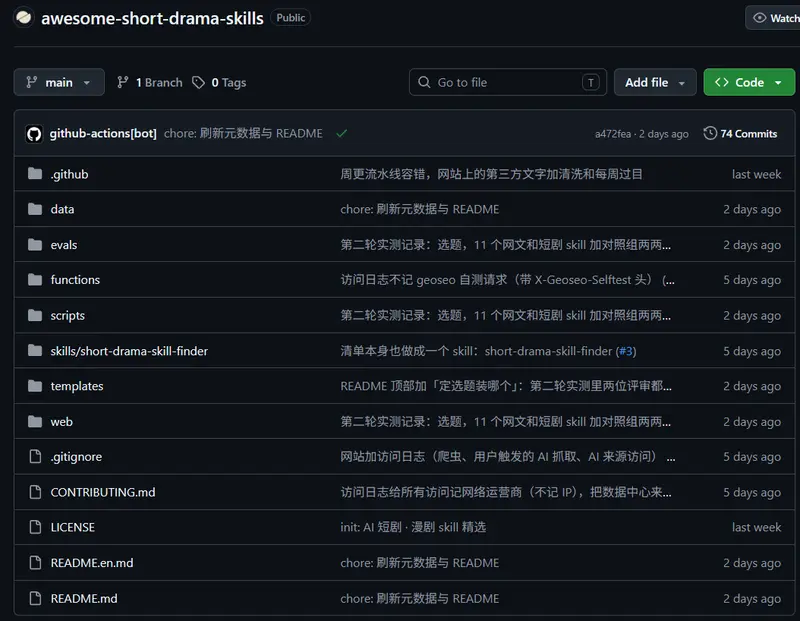Click the Go to file search field

pos(508,82)
